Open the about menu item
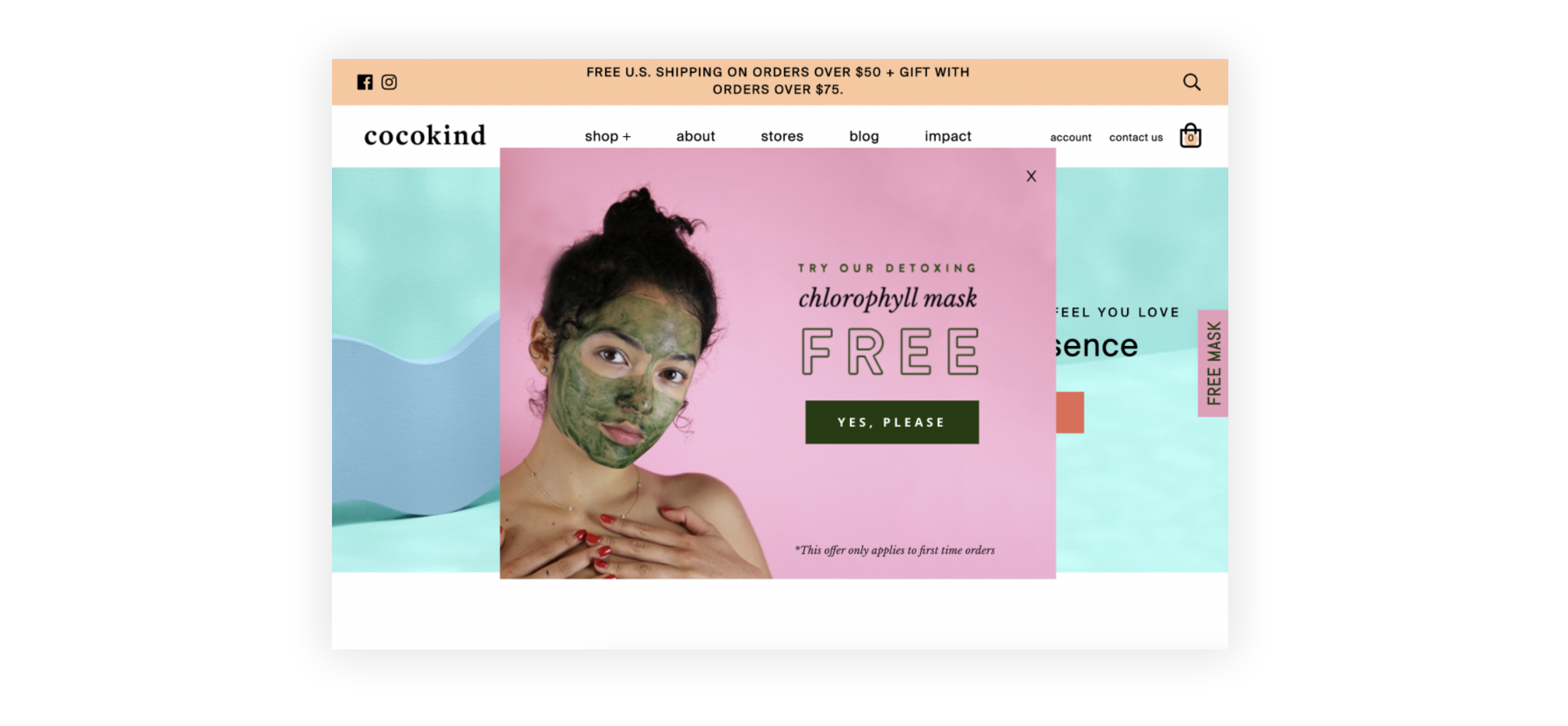The width and height of the screenshot is (1568, 726). click(696, 136)
